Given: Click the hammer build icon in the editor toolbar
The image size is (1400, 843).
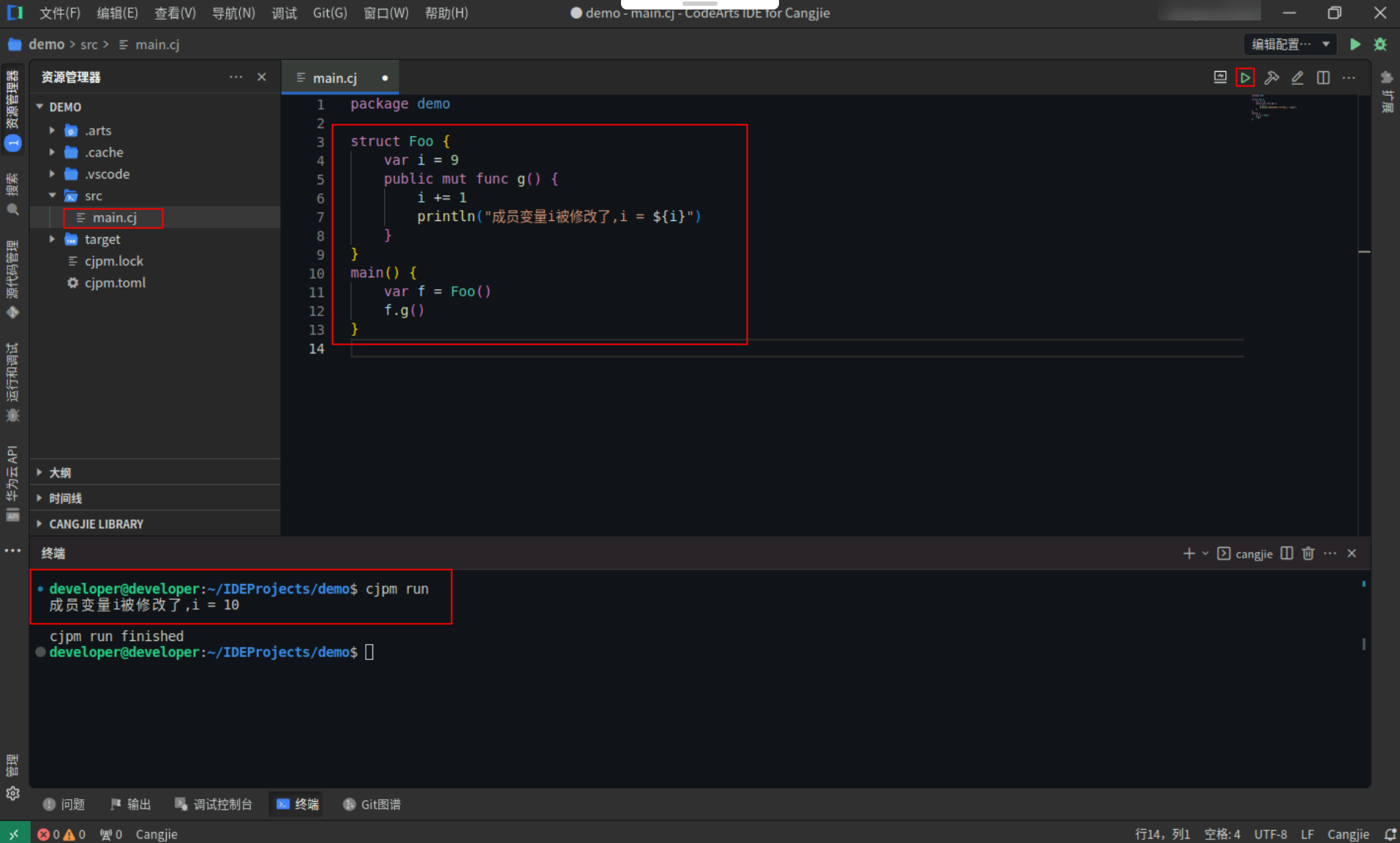Looking at the screenshot, I should coord(1271,78).
